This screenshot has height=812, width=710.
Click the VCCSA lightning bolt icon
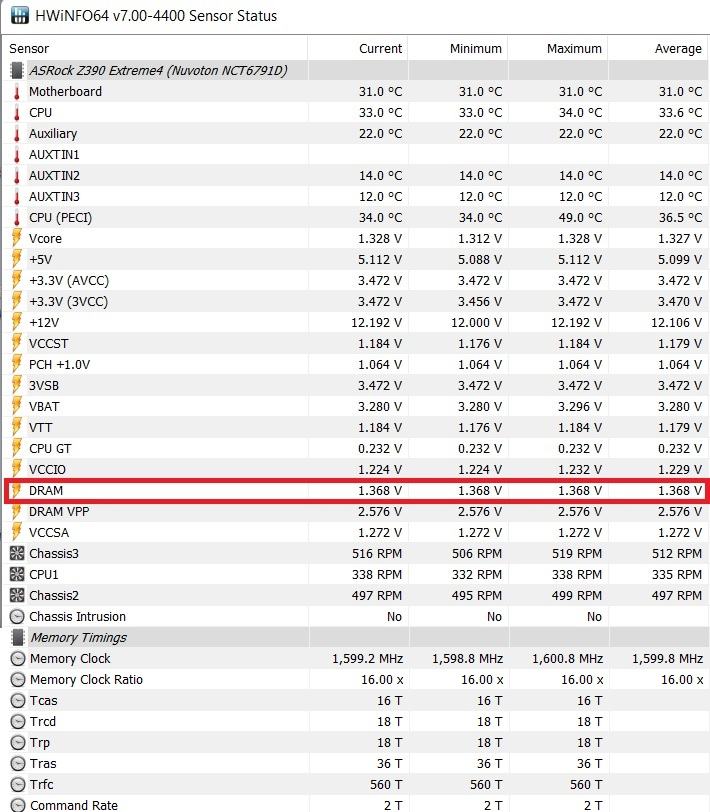[x=17, y=533]
